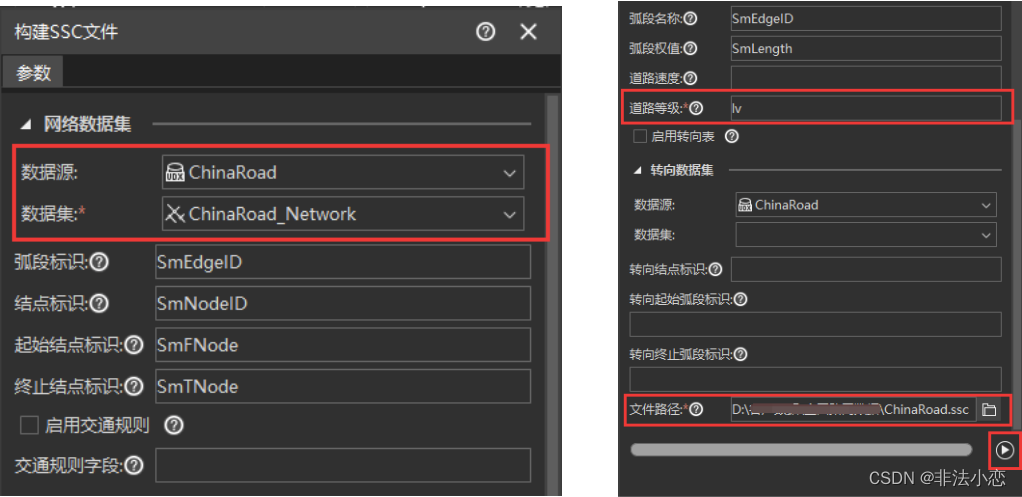Open the empty 转向数据集 数据集 dropdown

pyautogui.click(x=866, y=234)
